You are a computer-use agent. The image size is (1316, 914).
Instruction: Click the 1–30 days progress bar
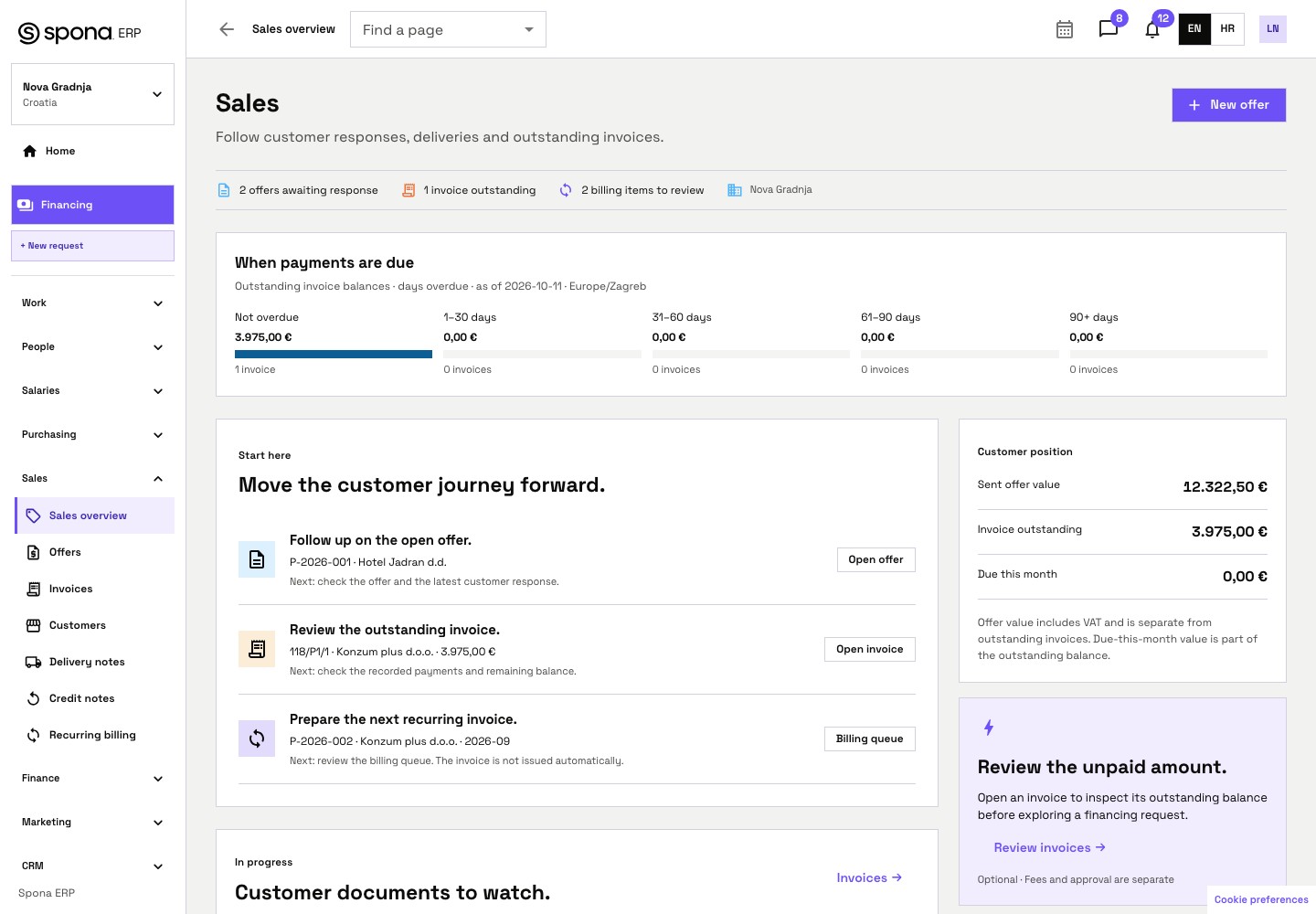[542, 354]
